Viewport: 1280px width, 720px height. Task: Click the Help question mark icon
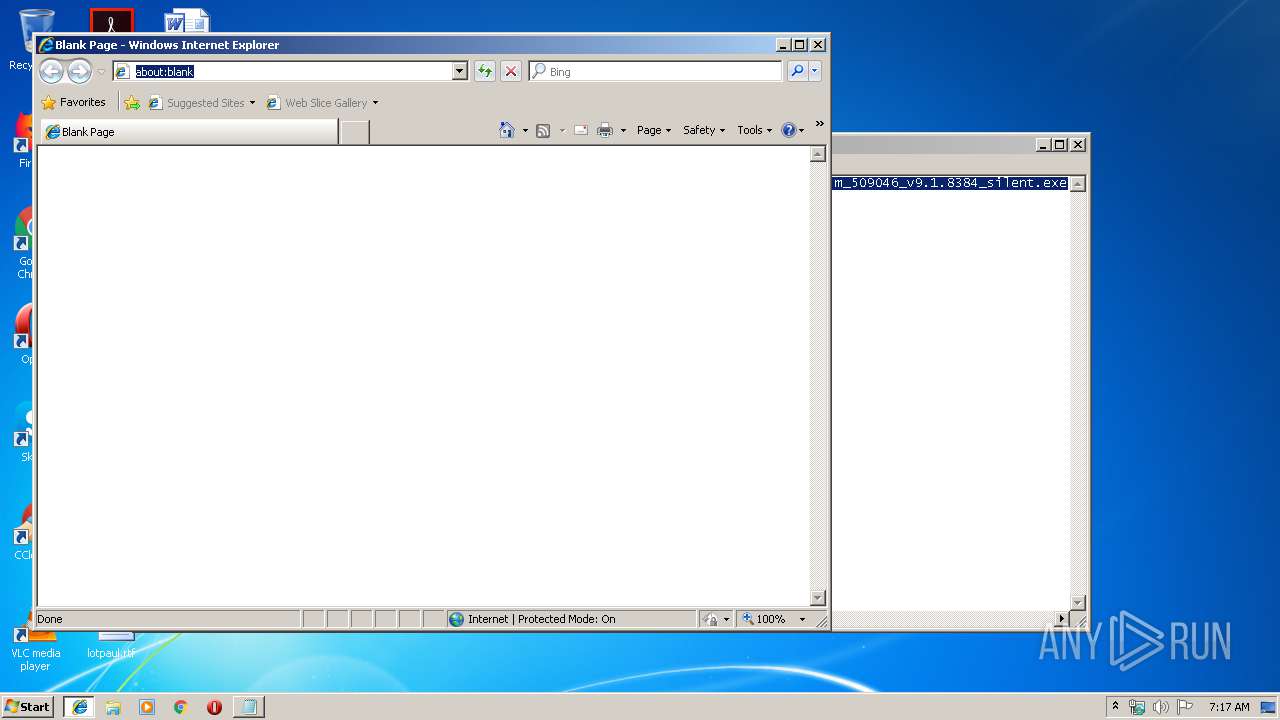(x=788, y=130)
